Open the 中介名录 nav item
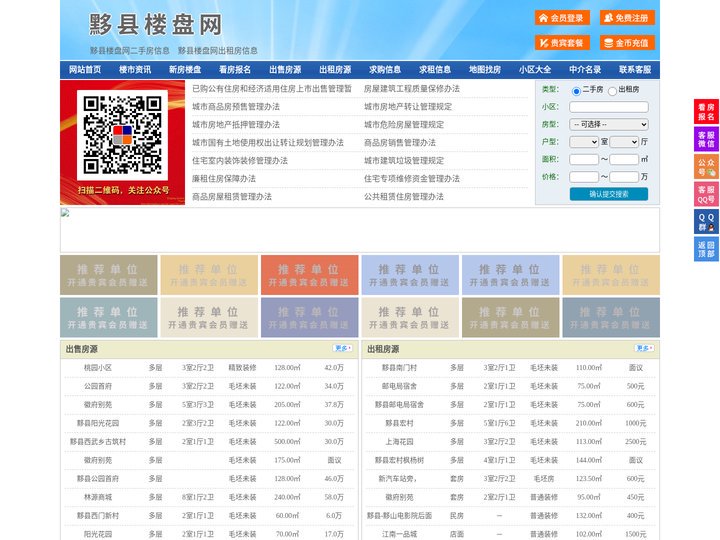This screenshot has width=720, height=540. click(x=585, y=70)
